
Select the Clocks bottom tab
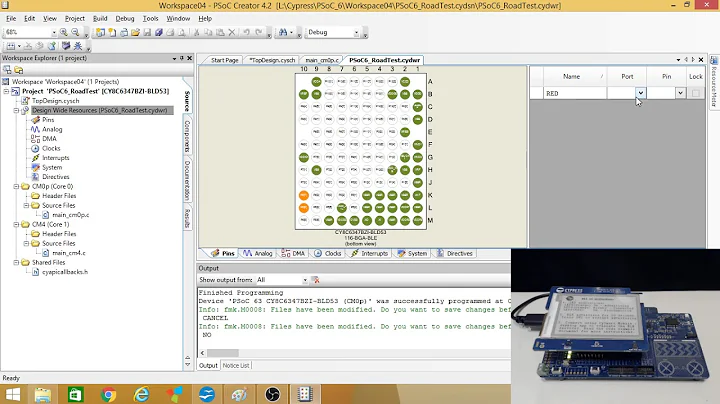pyautogui.click(x=328, y=253)
